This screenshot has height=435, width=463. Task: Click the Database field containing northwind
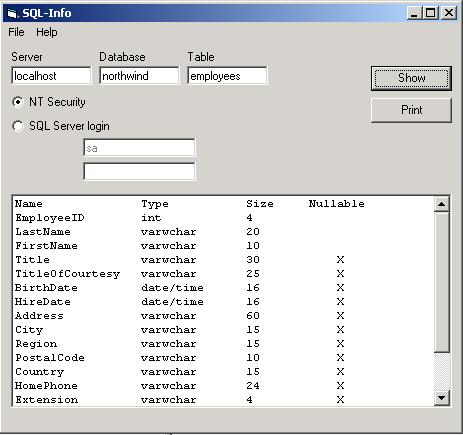pyautogui.click(x=139, y=76)
